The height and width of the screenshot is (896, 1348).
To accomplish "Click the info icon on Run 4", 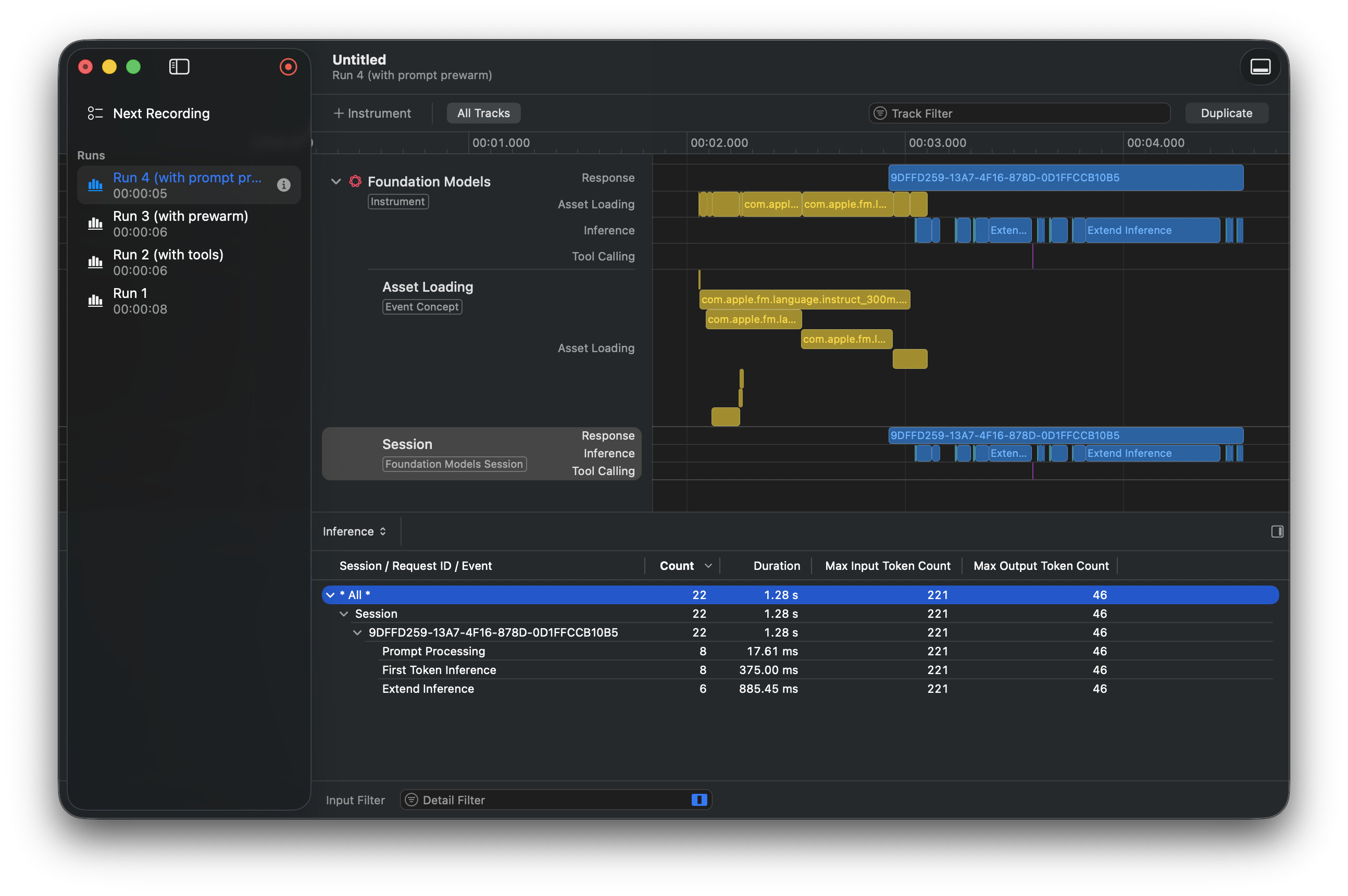I will [283, 184].
